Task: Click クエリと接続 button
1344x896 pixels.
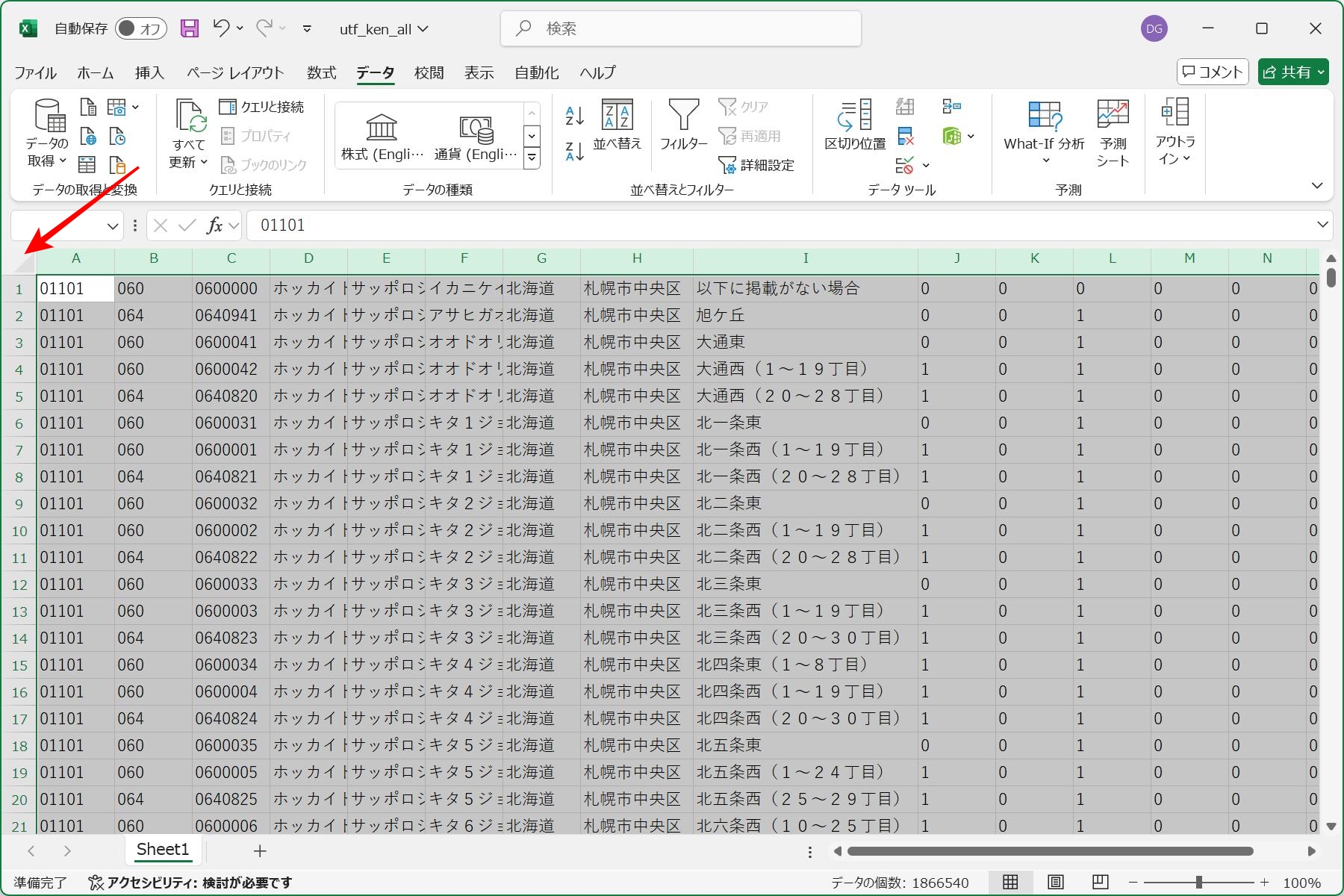Action: [x=262, y=107]
